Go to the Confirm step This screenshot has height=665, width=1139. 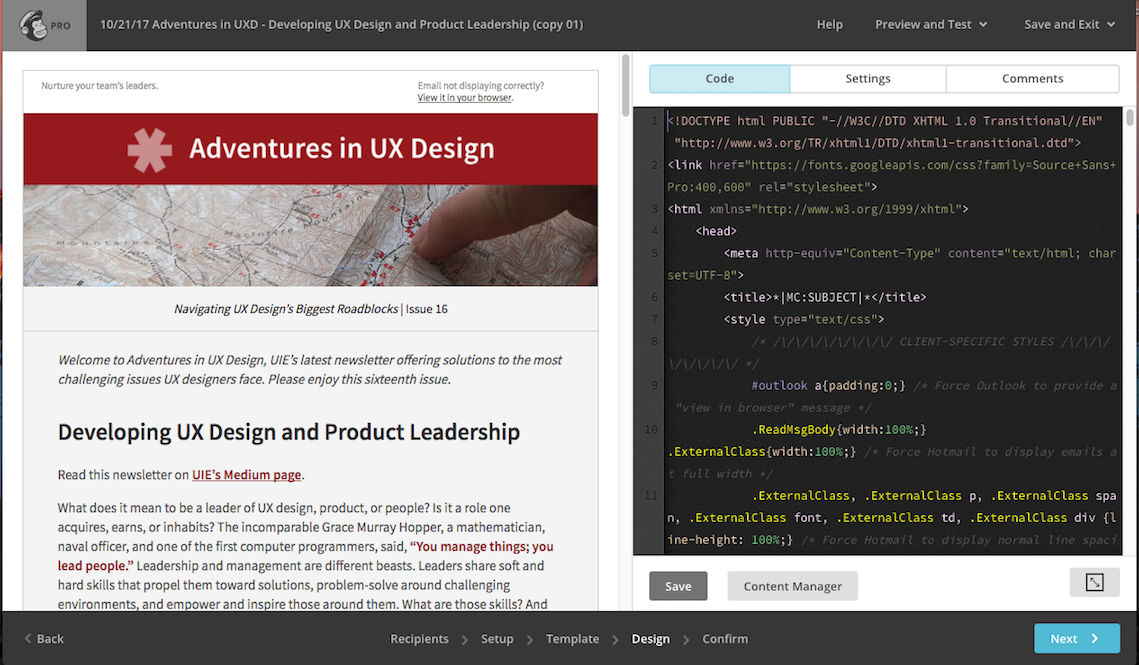[x=725, y=639]
